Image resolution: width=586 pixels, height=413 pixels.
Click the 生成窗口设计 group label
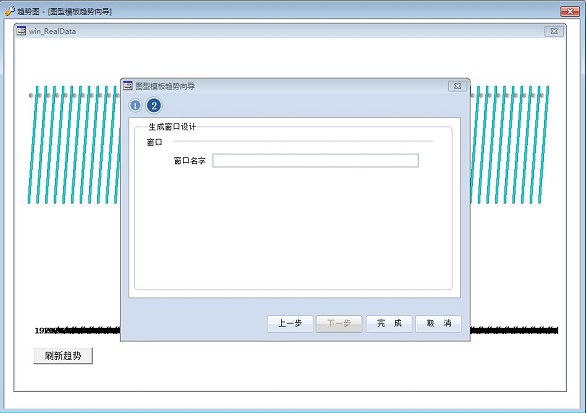(172, 127)
